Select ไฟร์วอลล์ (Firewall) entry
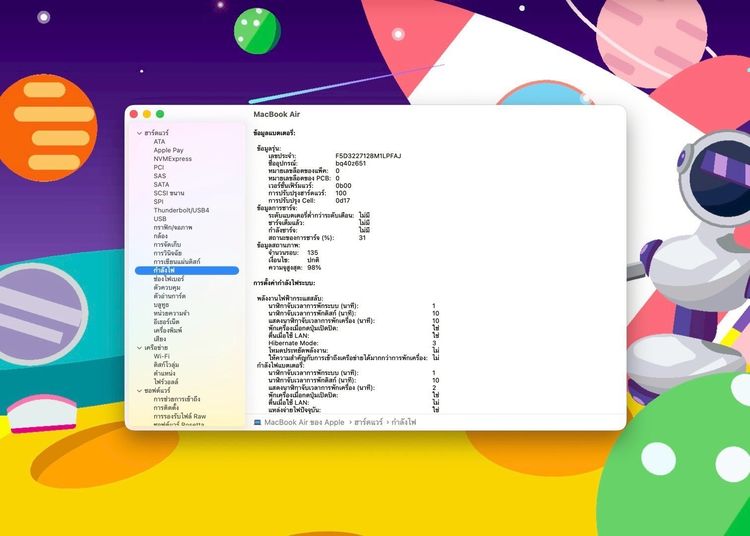The height and width of the screenshot is (536, 750). coord(165,382)
